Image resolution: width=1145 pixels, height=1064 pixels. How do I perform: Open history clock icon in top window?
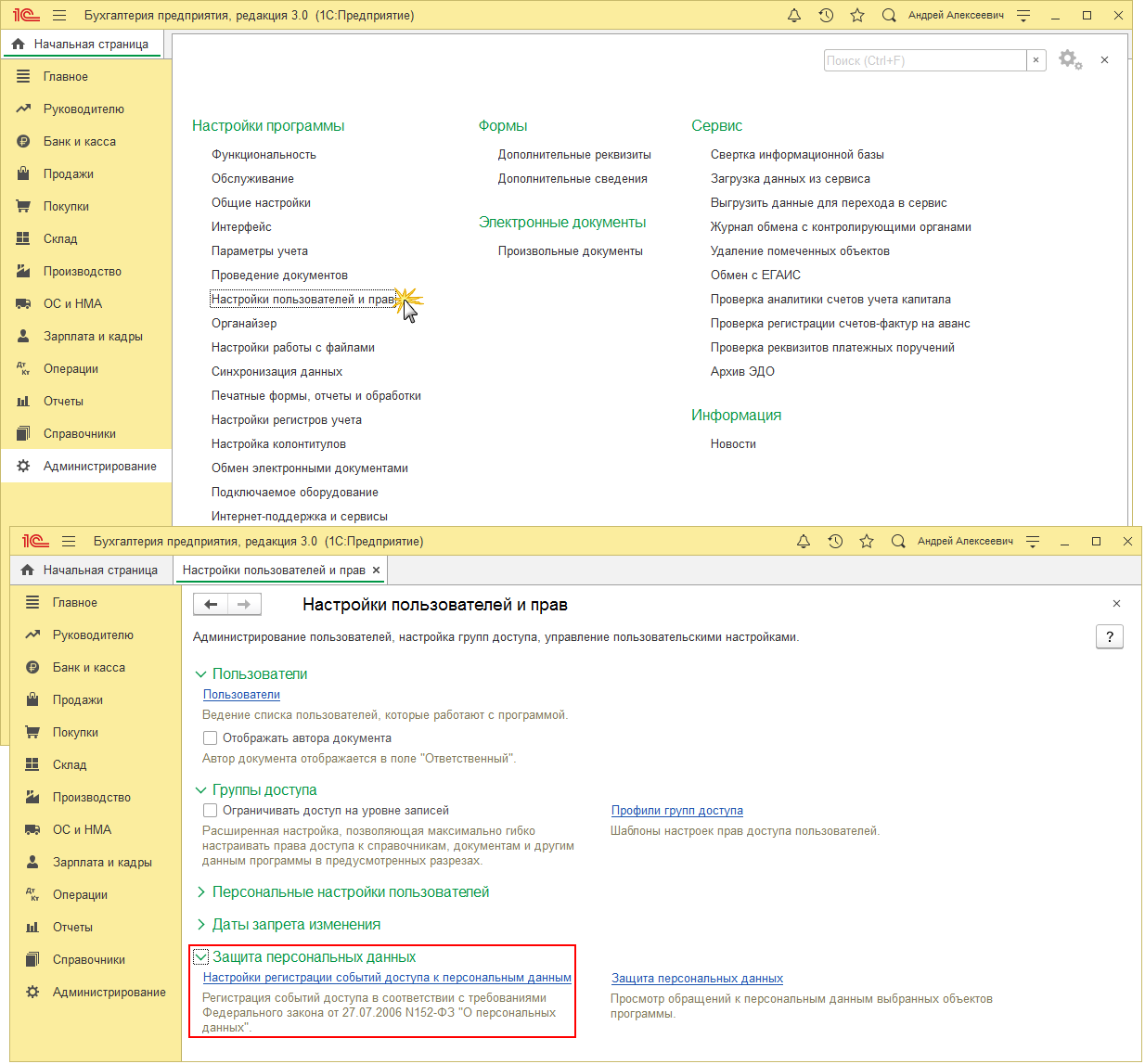pyautogui.click(x=826, y=16)
